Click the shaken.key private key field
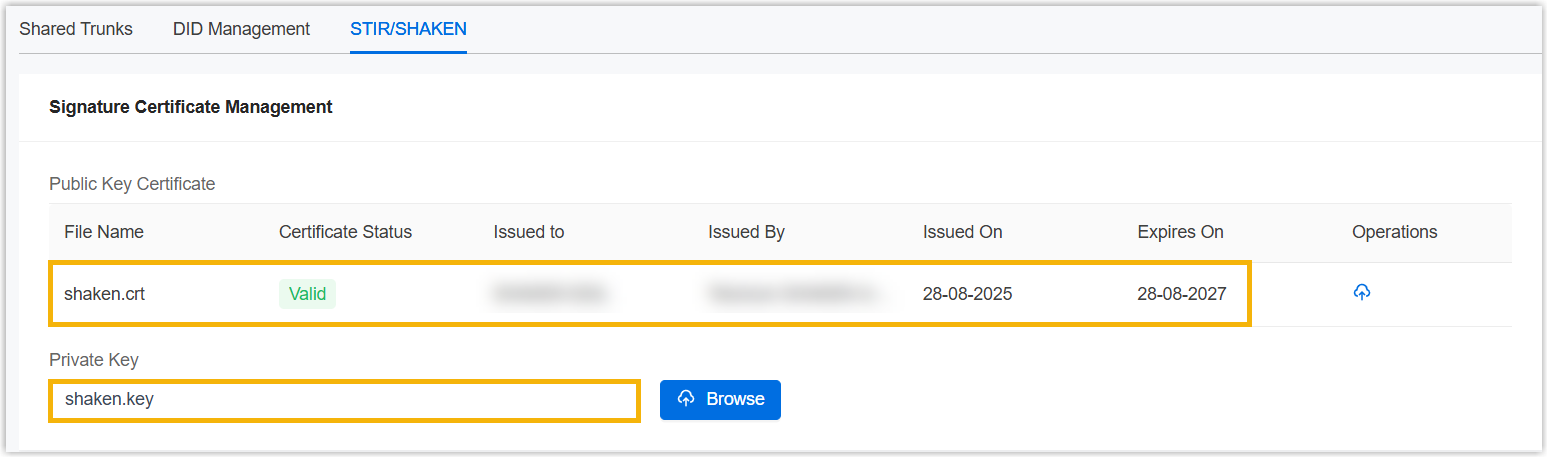This screenshot has height=458, width=1548. 344,400
